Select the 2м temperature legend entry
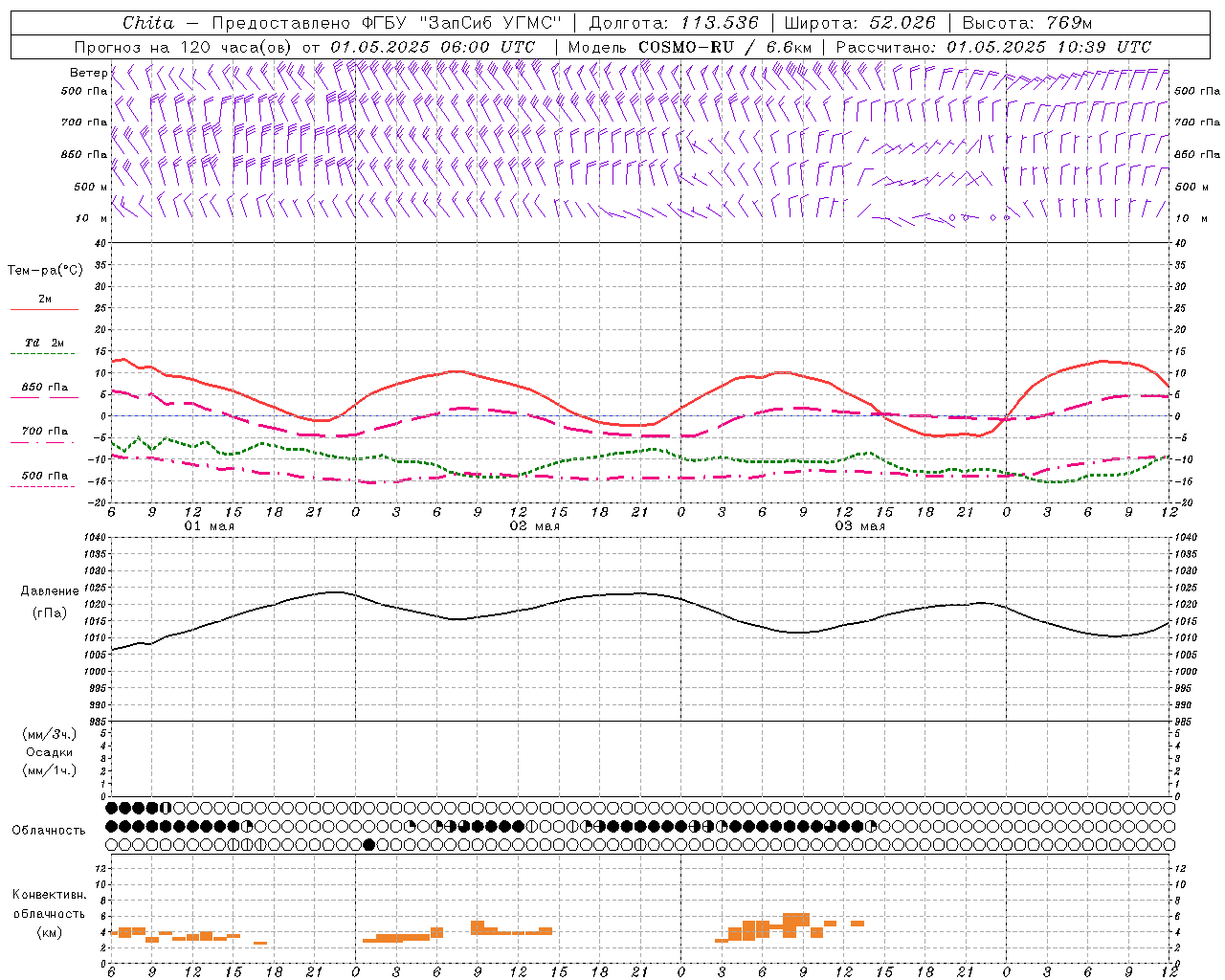The width and height of the screenshot is (1225, 980). pyautogui.click(x=45, y=299)
